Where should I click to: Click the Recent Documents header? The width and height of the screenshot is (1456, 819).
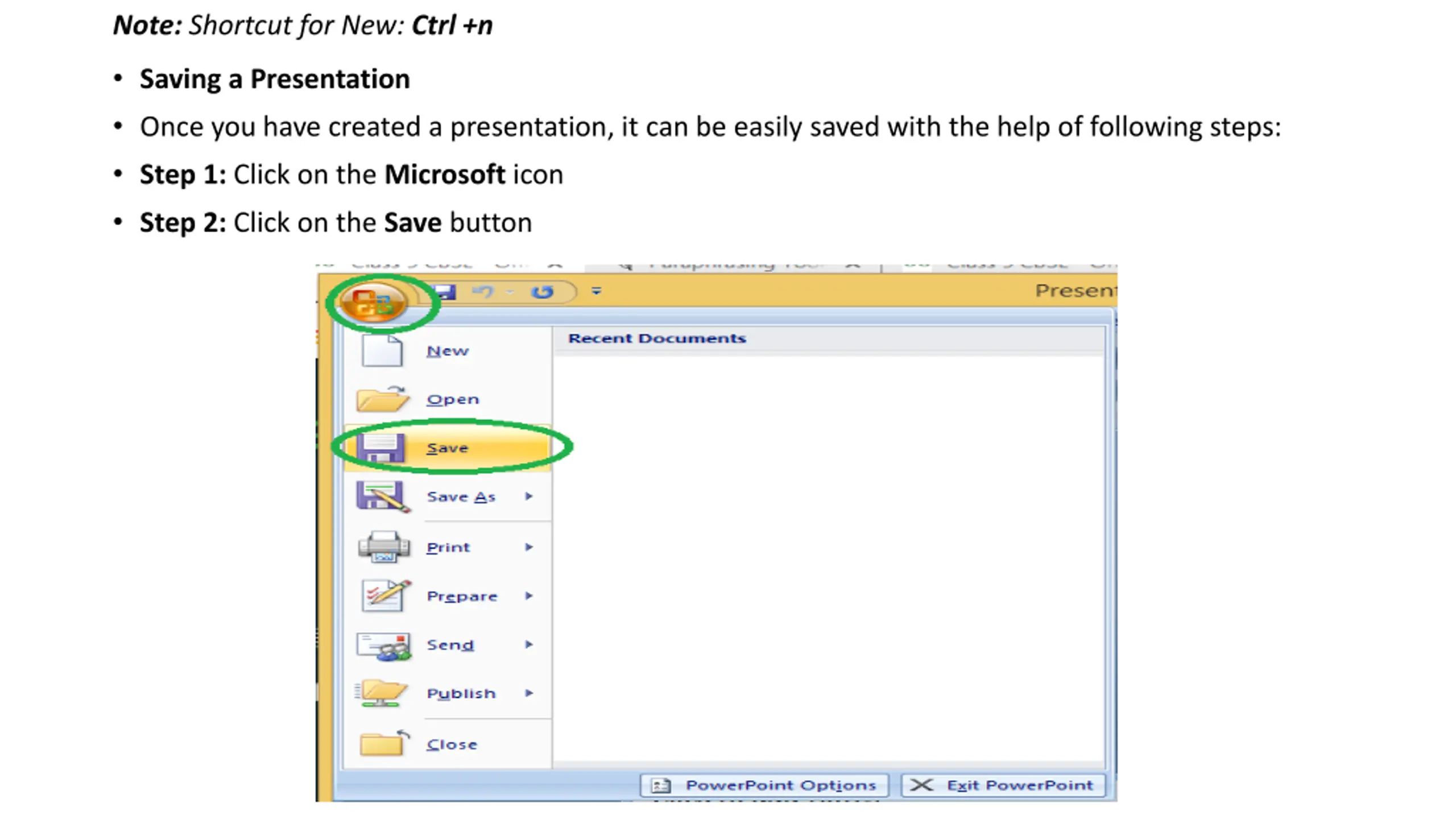pyautogui.click(x=657, y=338)
